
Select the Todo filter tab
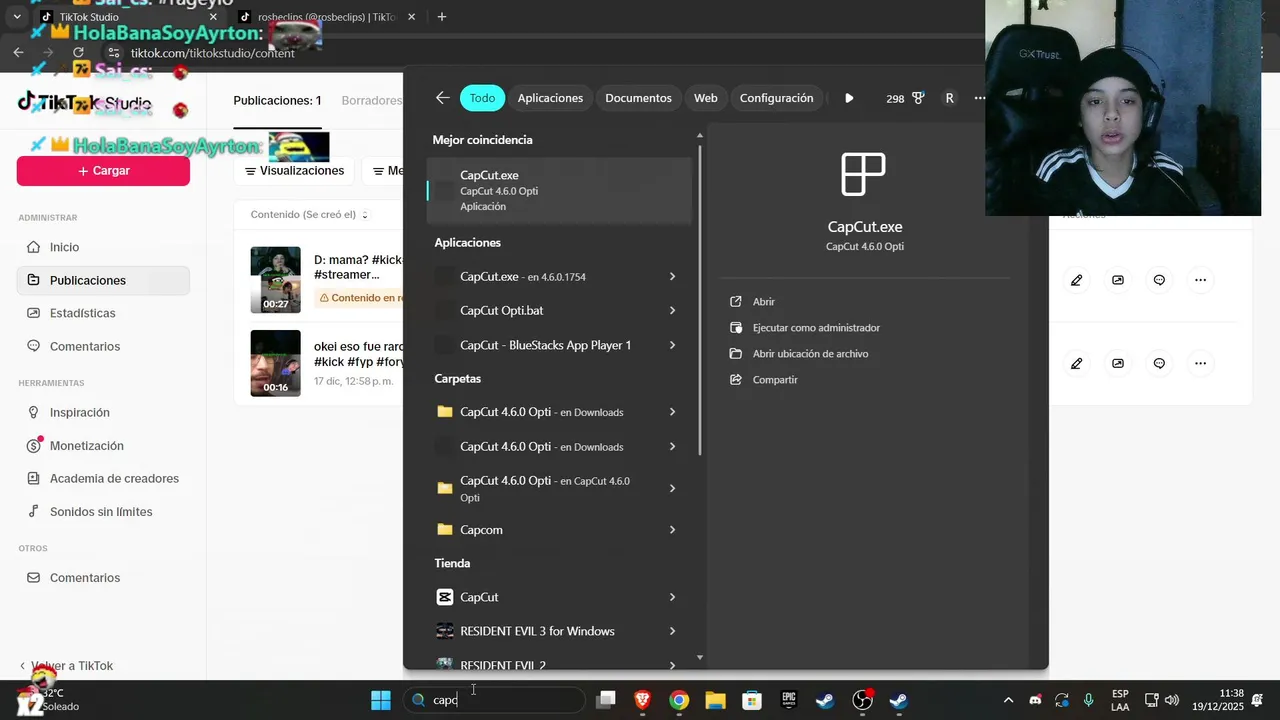482,98
